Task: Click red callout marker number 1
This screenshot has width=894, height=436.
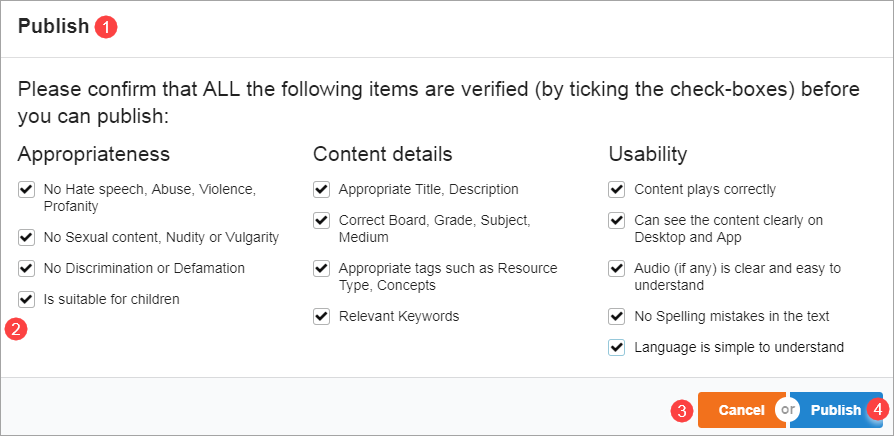Action: (x=106, y=28)
